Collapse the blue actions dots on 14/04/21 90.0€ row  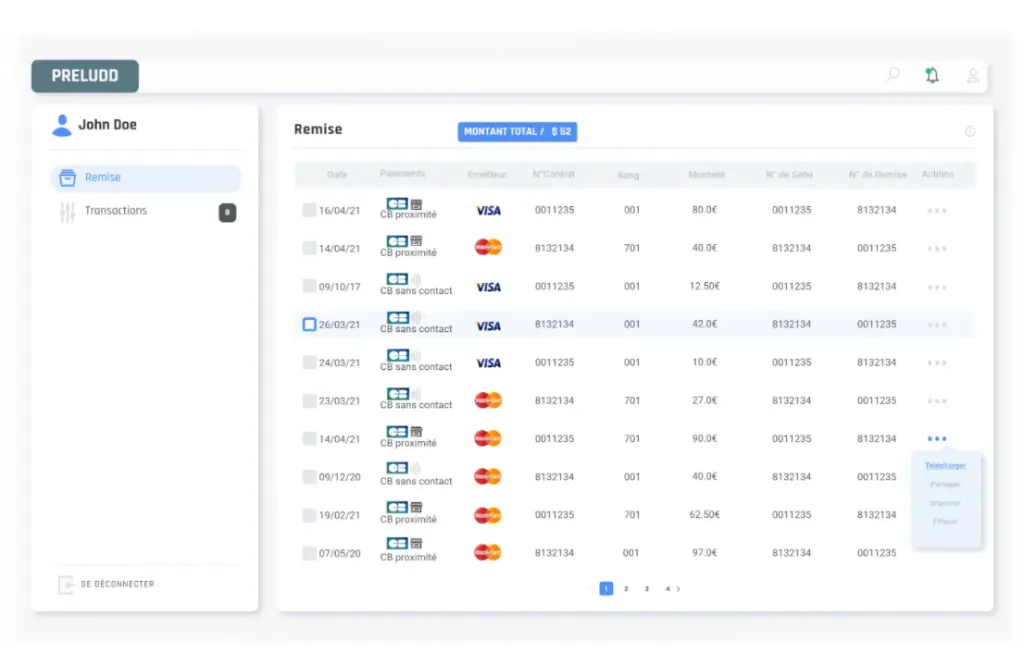937,439
